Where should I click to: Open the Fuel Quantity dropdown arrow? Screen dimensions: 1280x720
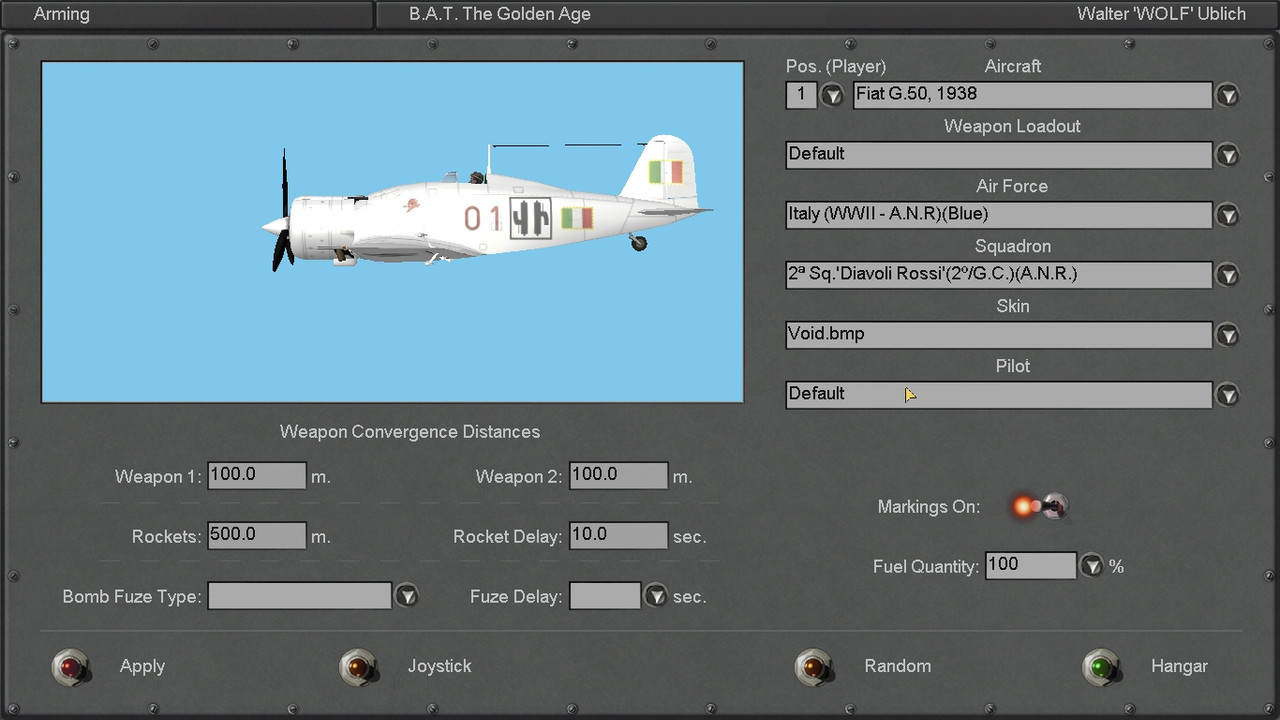[1092, 566]
